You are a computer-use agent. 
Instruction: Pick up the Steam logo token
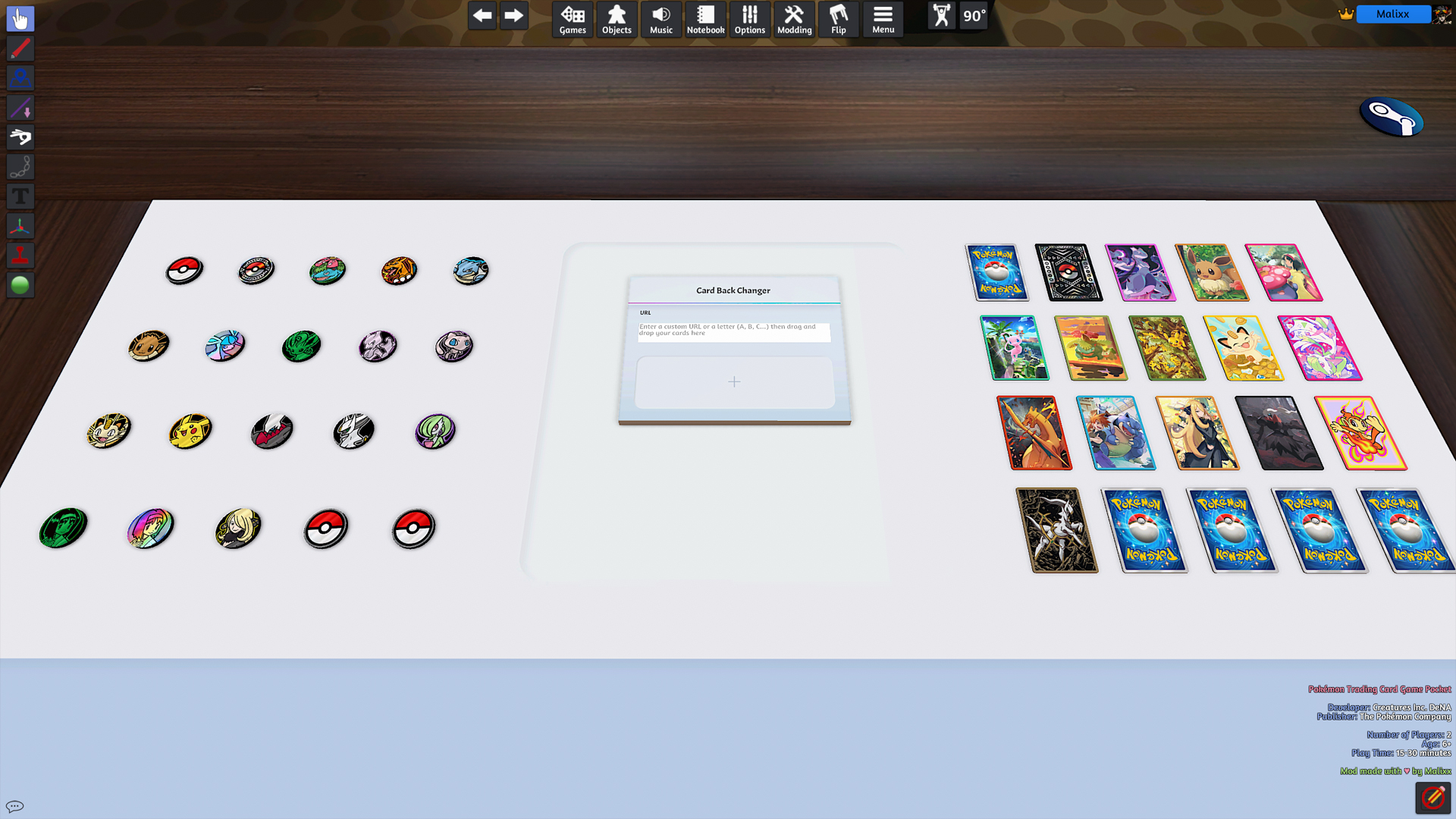coord(1392,117)
